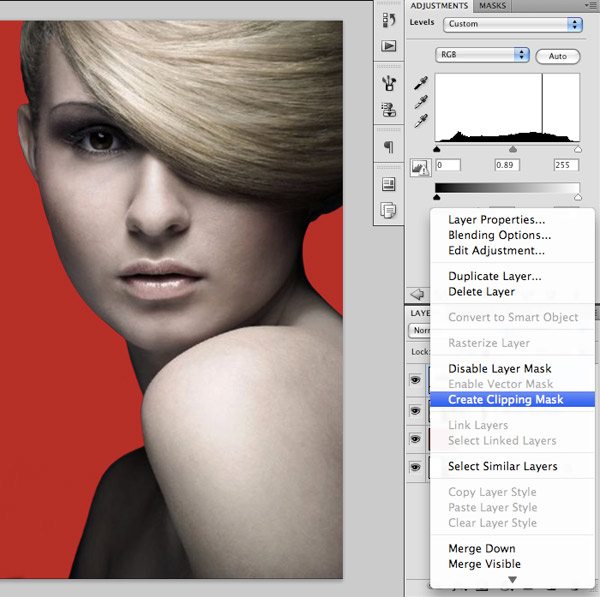Open the Actions panel play icon
The image size is (600, 597).
point(389,46)
